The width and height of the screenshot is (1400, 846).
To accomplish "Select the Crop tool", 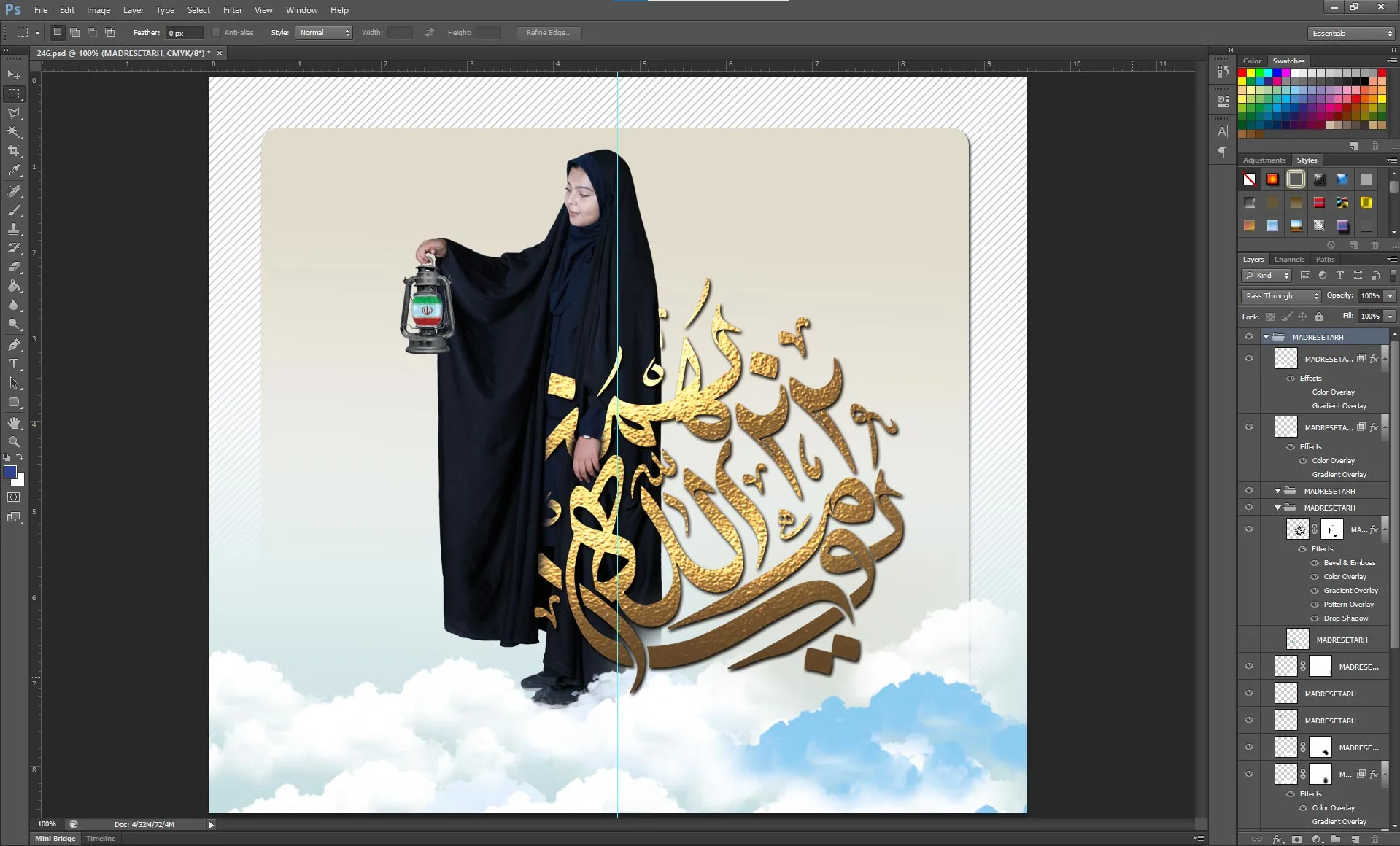I will coord(14,151).
